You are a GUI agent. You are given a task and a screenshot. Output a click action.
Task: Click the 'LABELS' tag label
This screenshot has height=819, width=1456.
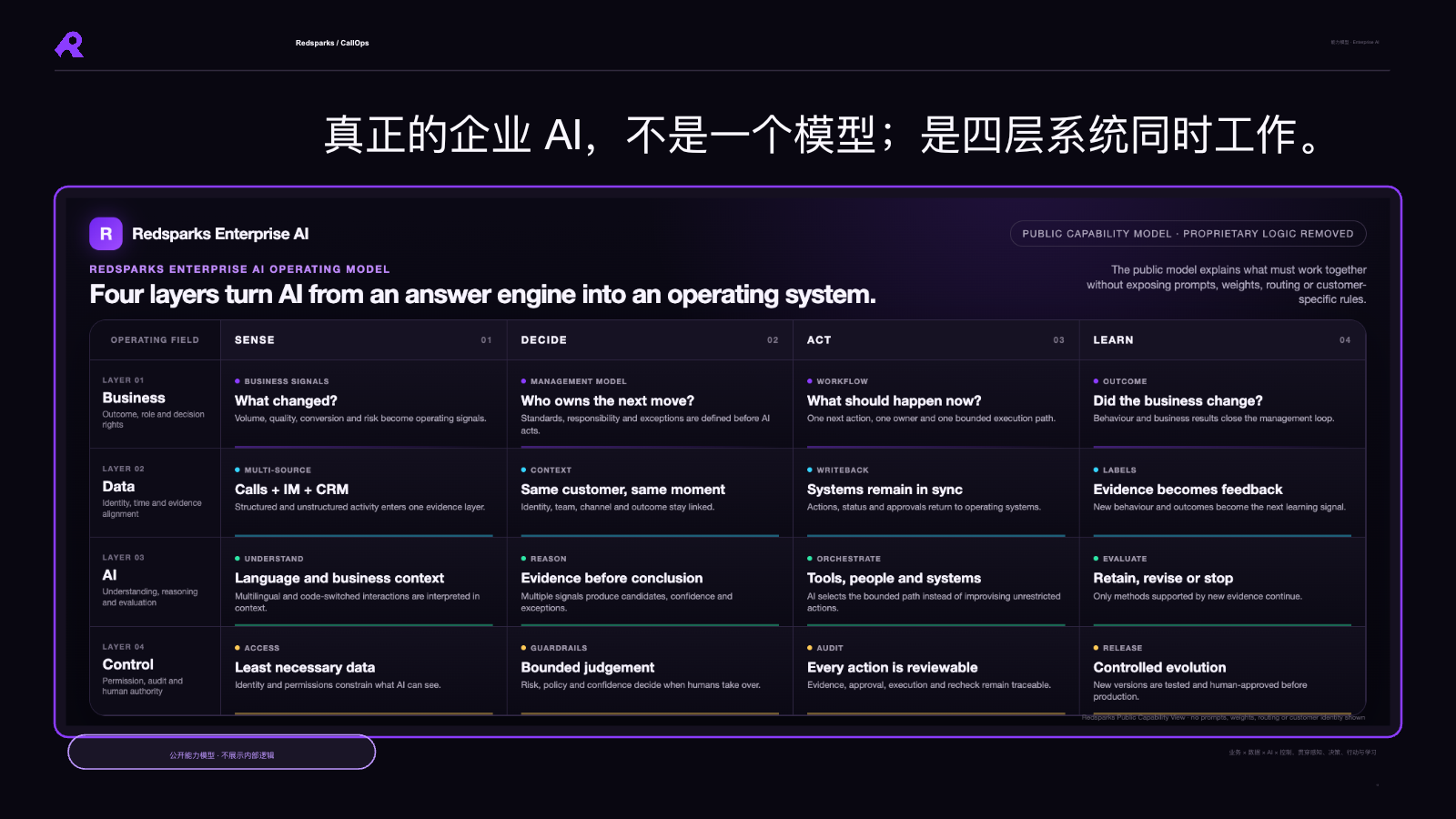point(1119,470)
